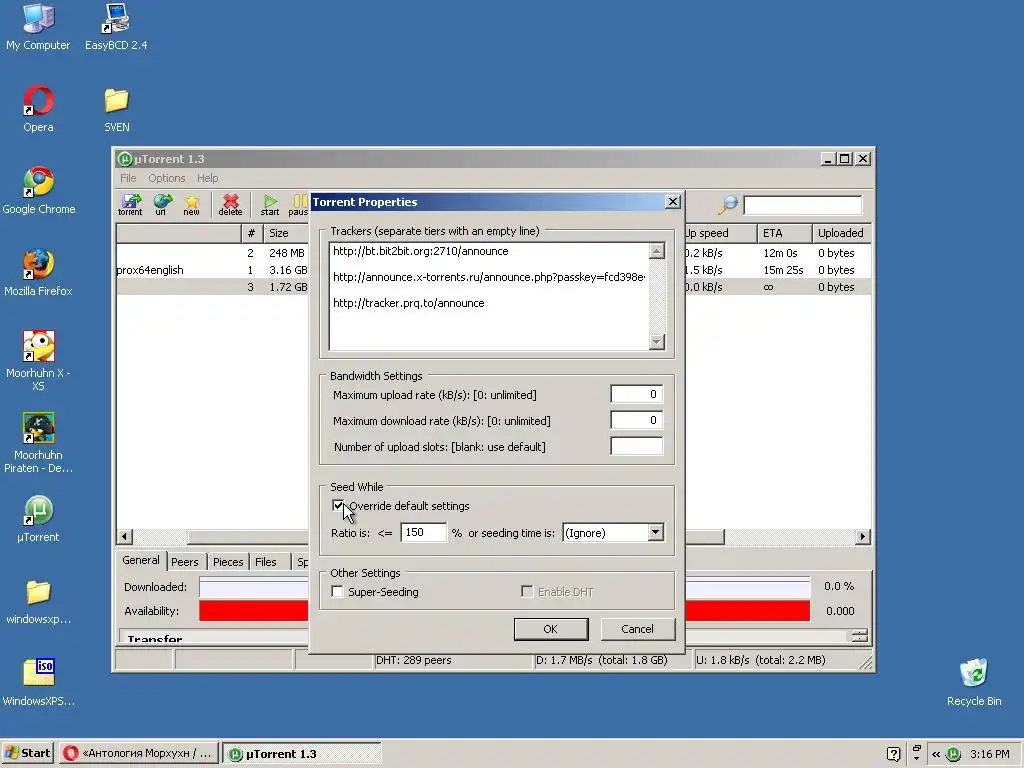
Task: Click the µTorrent 1.3 taskbar button
Action: coord(302,753)
